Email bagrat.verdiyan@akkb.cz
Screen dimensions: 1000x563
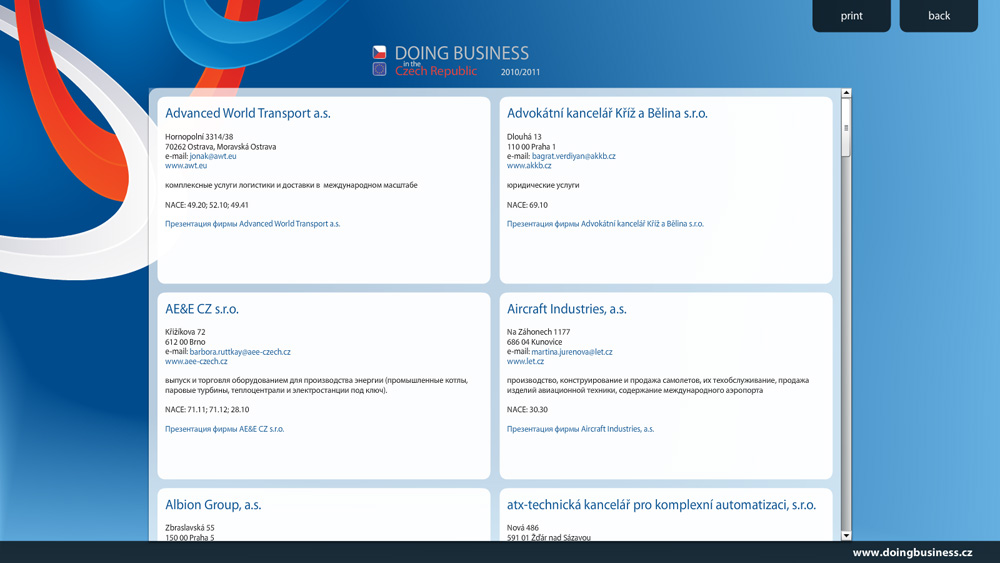point(573,156)
